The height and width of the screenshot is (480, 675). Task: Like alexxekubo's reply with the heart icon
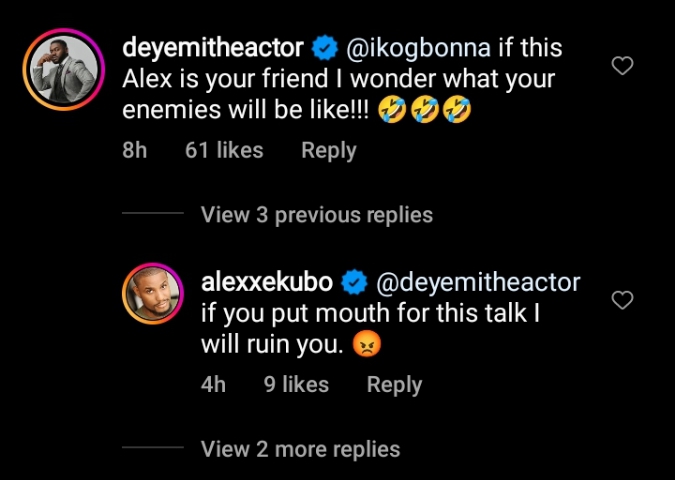click(x=622, y=300)
